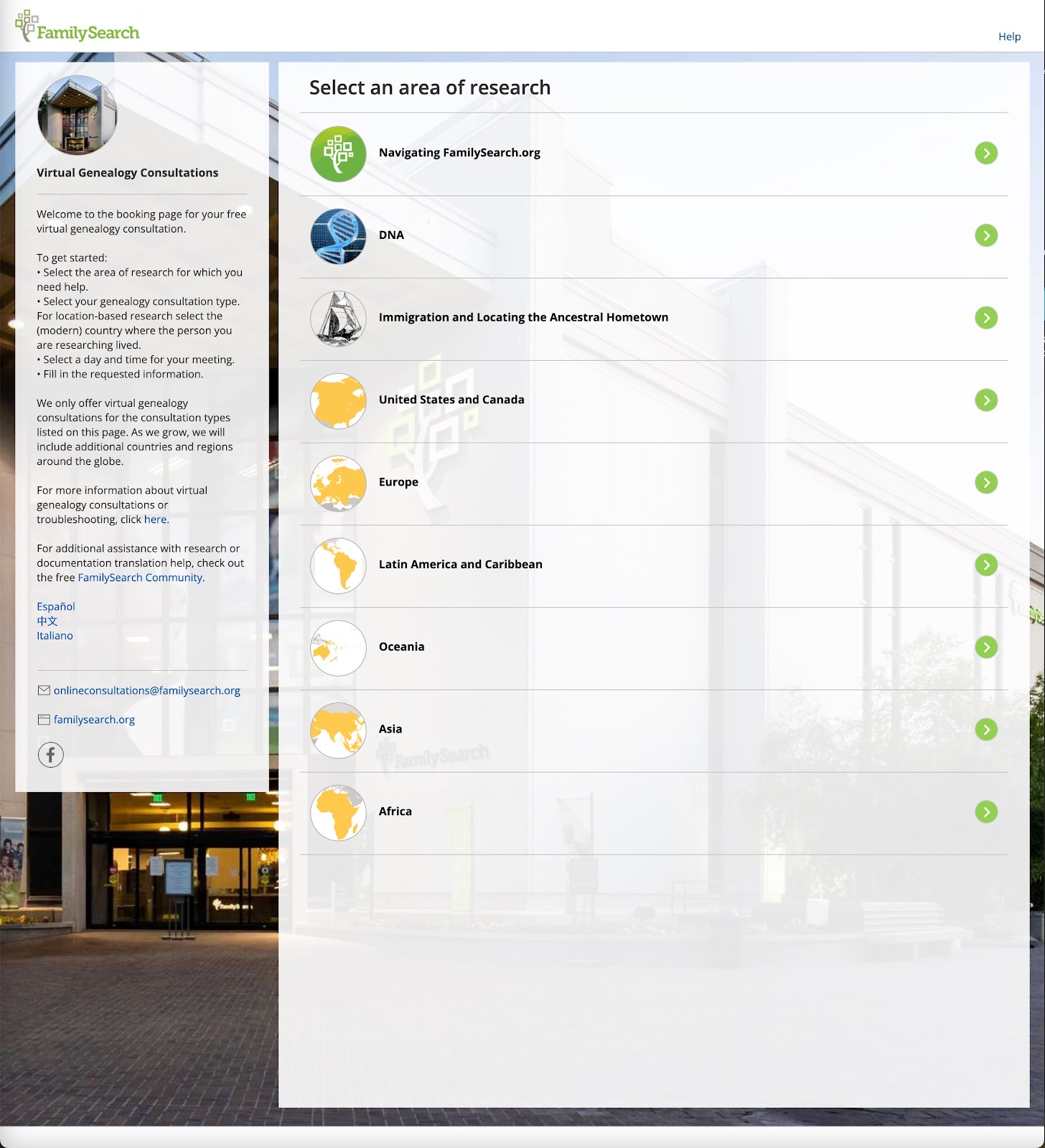Click the Europe map icon
The image size is (1045, 1148).
pyautogui.click(x=338, y=483)
